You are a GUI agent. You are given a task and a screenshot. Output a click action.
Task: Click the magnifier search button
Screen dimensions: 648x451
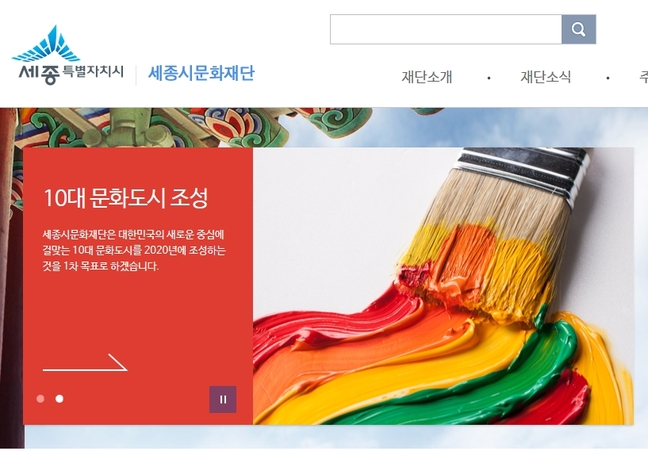pyautogui.click(x=579, y=29)
